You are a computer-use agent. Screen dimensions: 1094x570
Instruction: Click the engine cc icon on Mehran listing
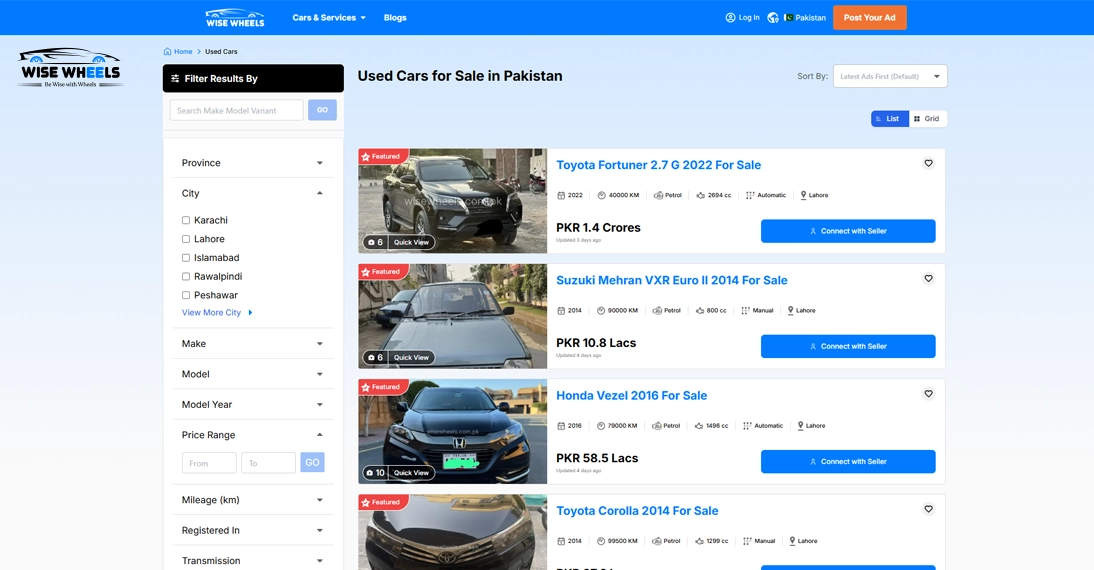click(x=700, y=310)
